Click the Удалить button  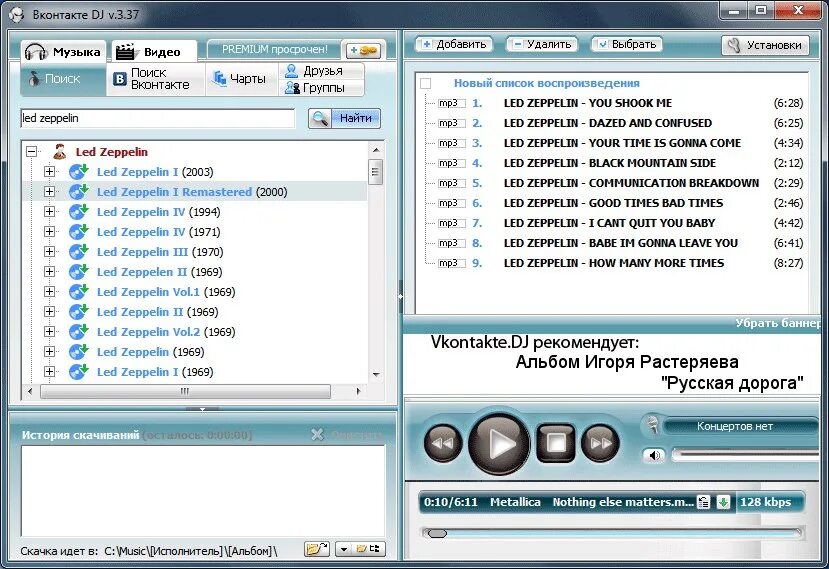click(542, 44)
